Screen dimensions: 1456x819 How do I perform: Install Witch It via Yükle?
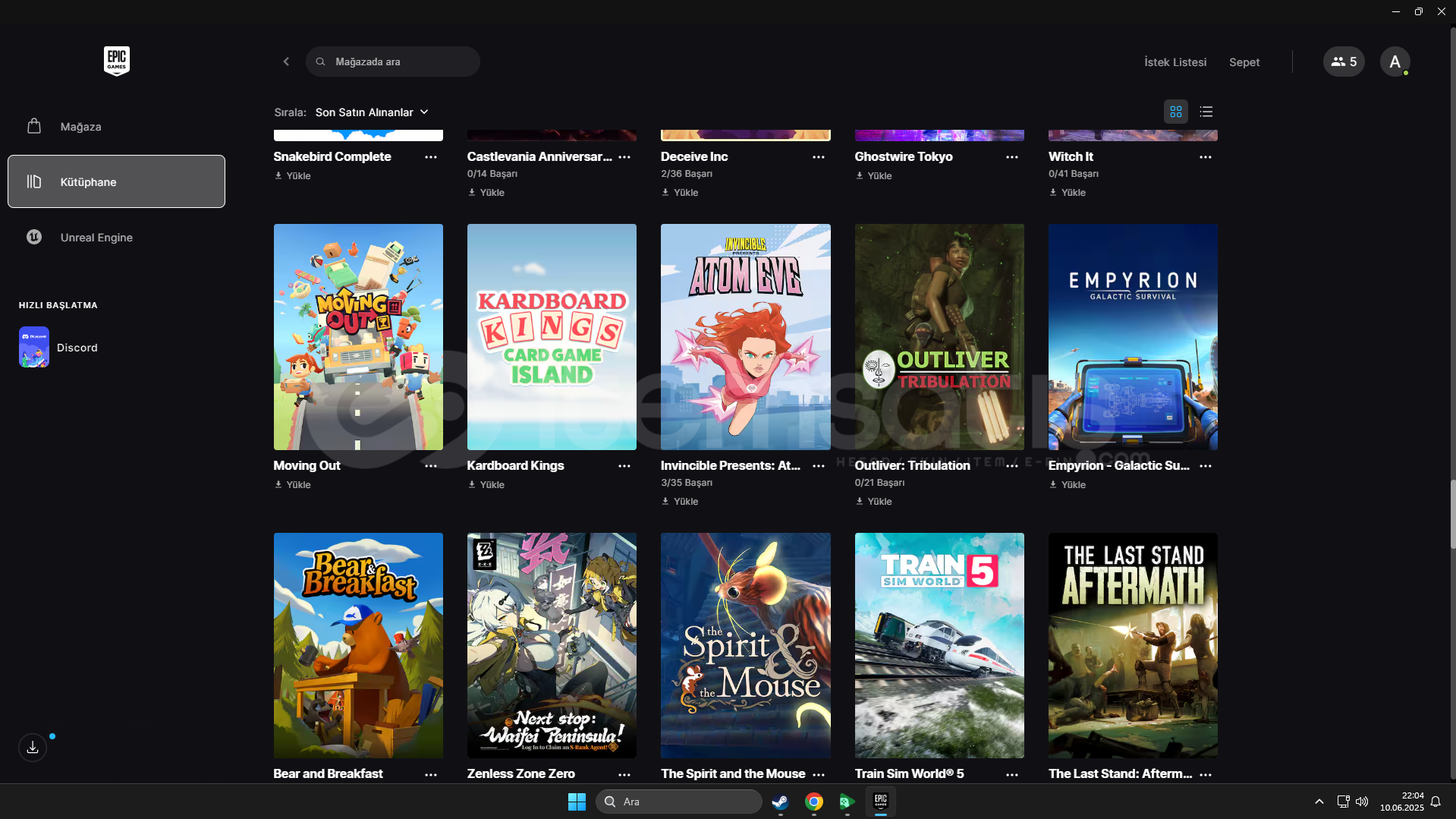[x=1067, y=192]
